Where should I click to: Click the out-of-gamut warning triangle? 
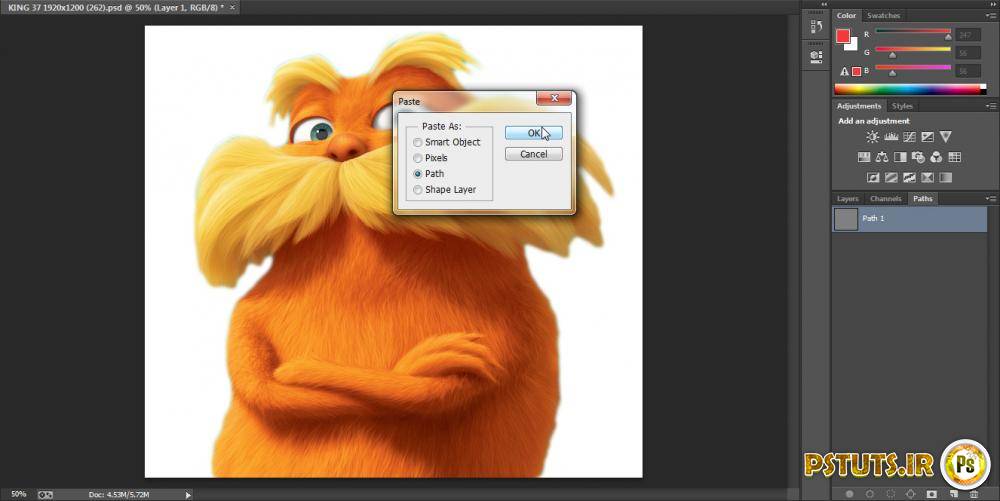tap(844, 71)
